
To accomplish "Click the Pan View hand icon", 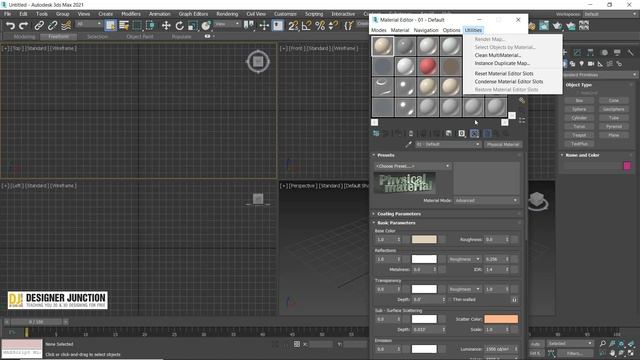I will [x=612, y=353].
